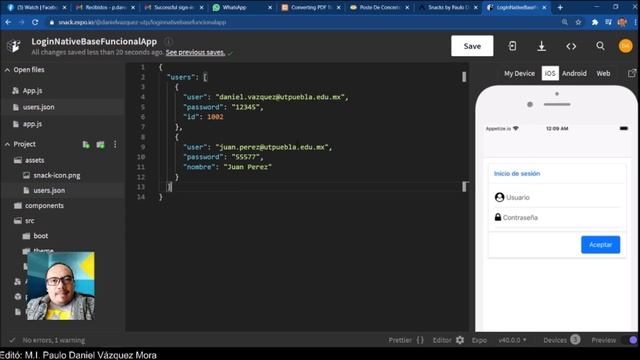Click browser back arrow
Image resolution: width=640 pixels, height=360 pixels.
pyautogui.click(x=8, y=22)
